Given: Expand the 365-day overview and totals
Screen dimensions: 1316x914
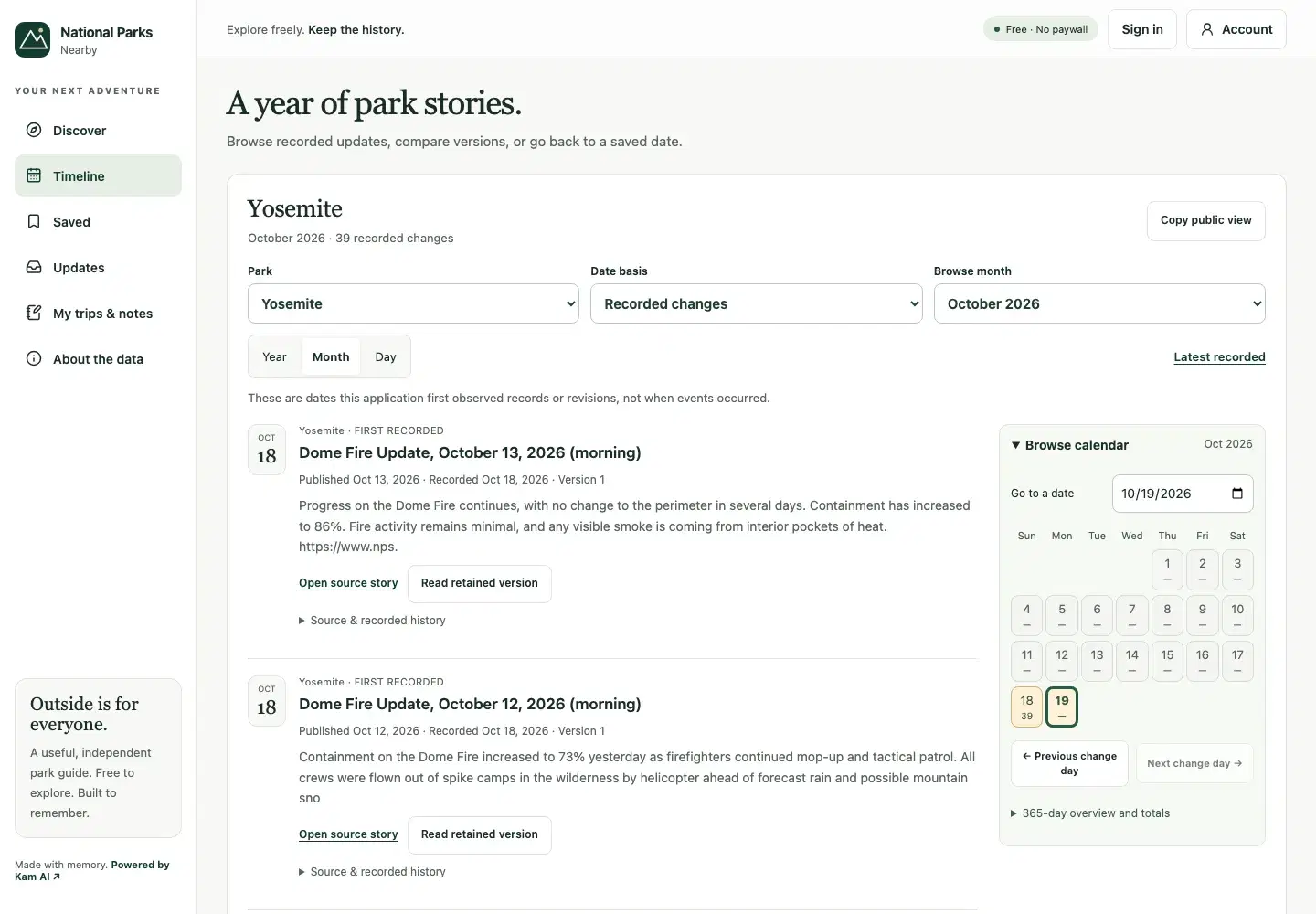Looking at the screenshot, I should click(x=1090, y=813).
